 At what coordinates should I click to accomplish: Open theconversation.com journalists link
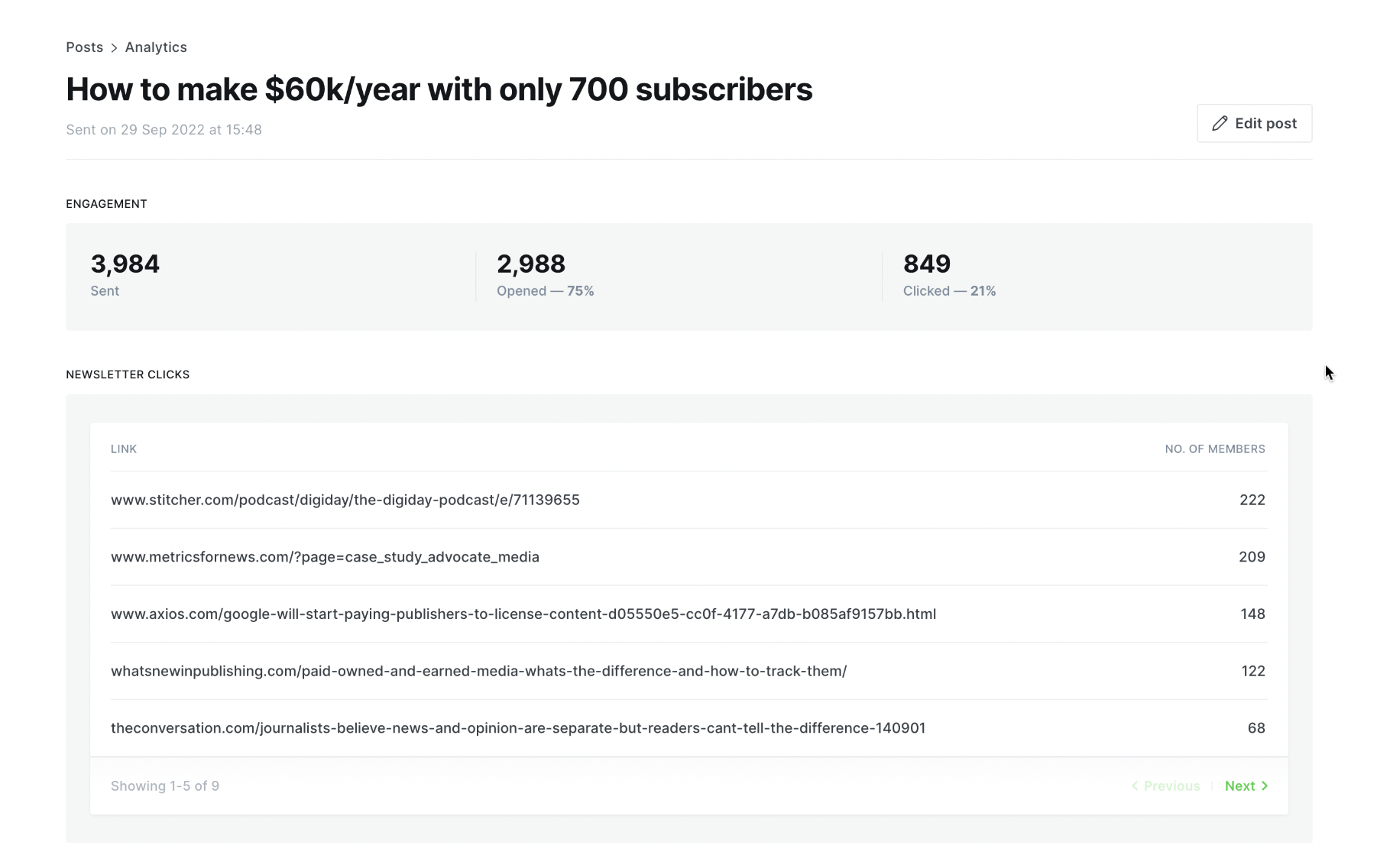[517, 728]
